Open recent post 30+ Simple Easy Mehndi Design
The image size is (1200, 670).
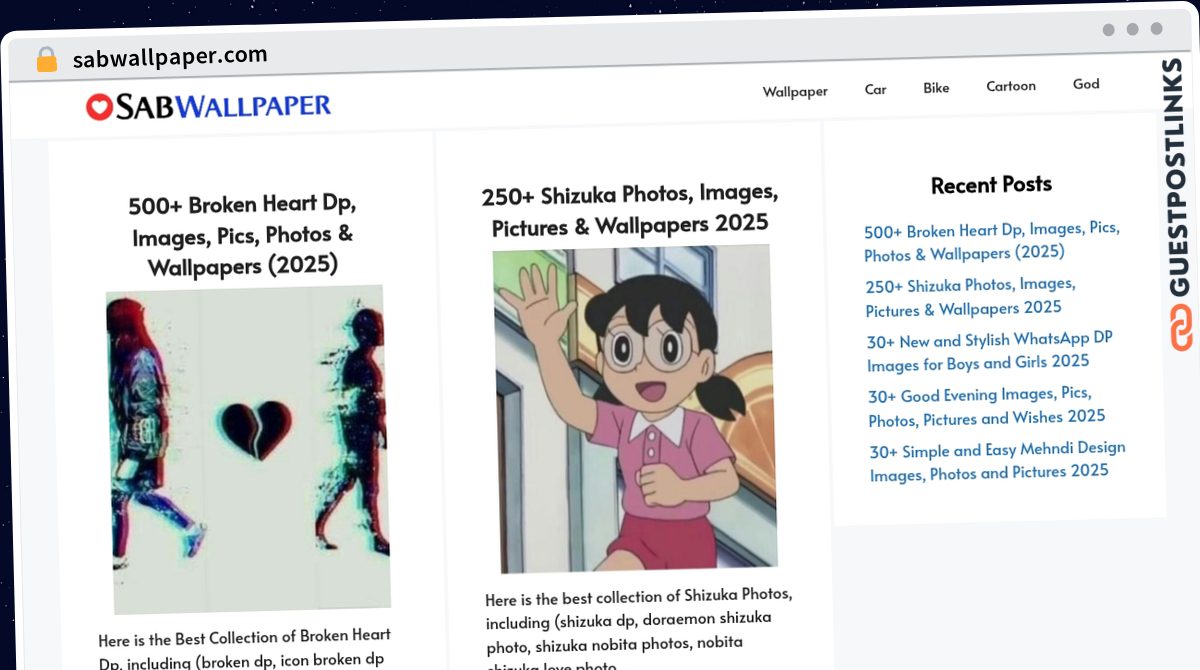point(997,461)
